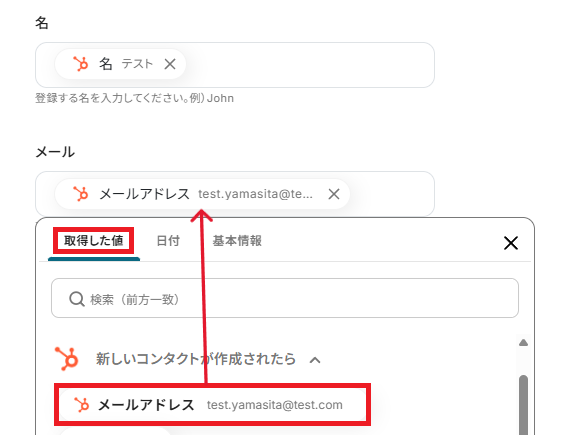Select メールアドレス test.yamasita@test.com value
Viewport: 570px width, 435px height.
212,404
